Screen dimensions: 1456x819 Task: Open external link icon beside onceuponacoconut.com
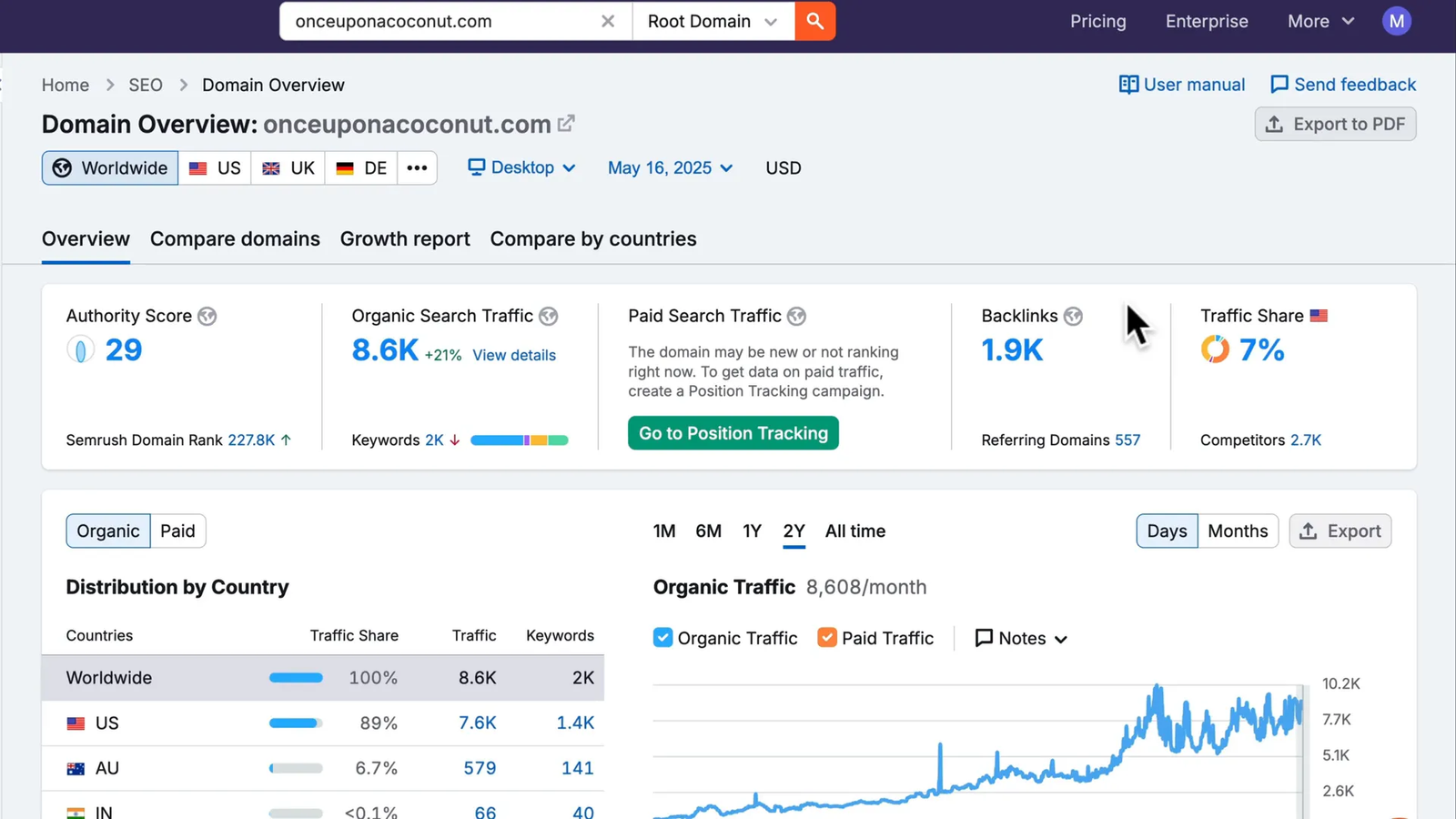566,123
